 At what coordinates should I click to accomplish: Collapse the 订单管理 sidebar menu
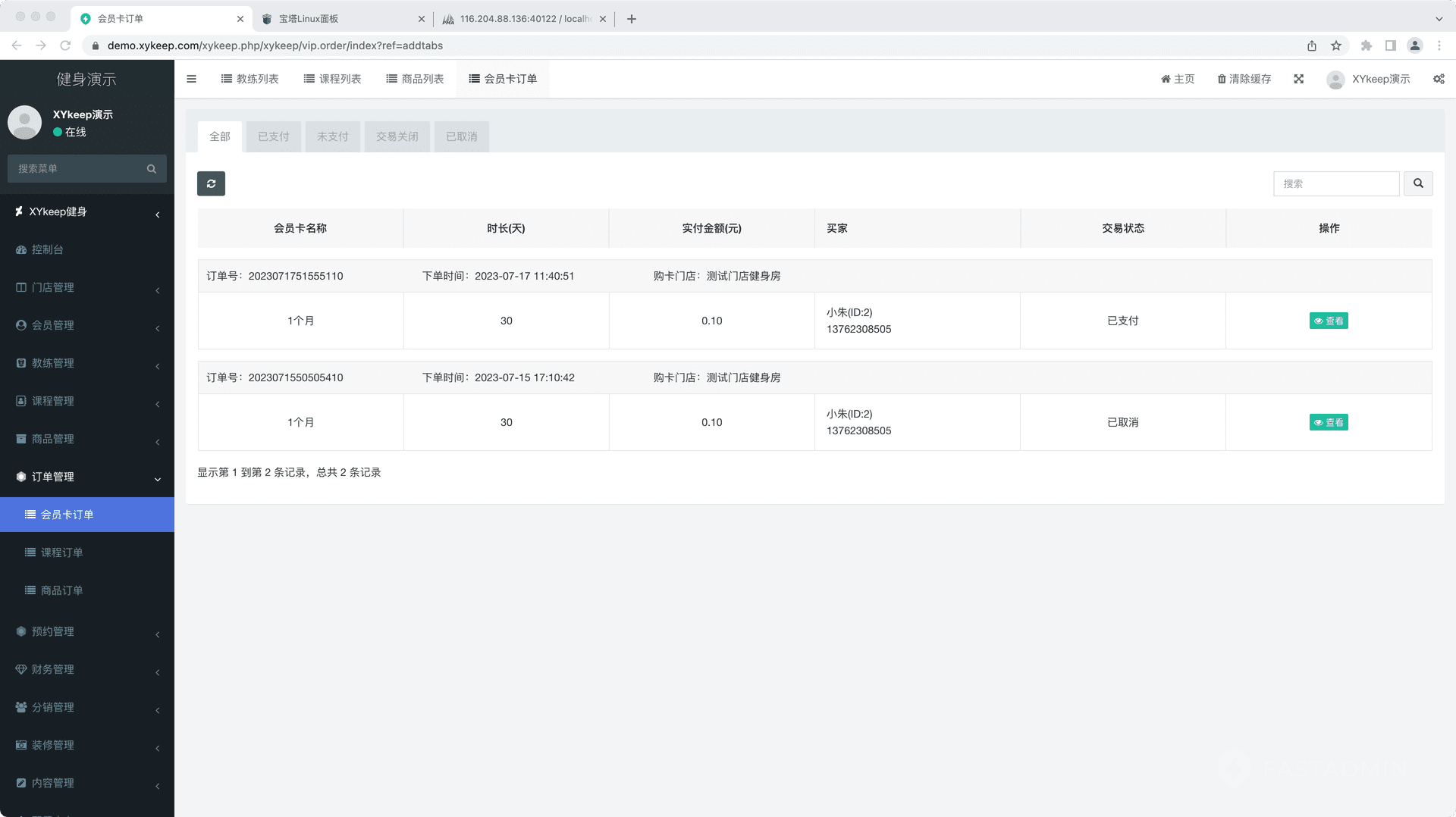(87, 477)
